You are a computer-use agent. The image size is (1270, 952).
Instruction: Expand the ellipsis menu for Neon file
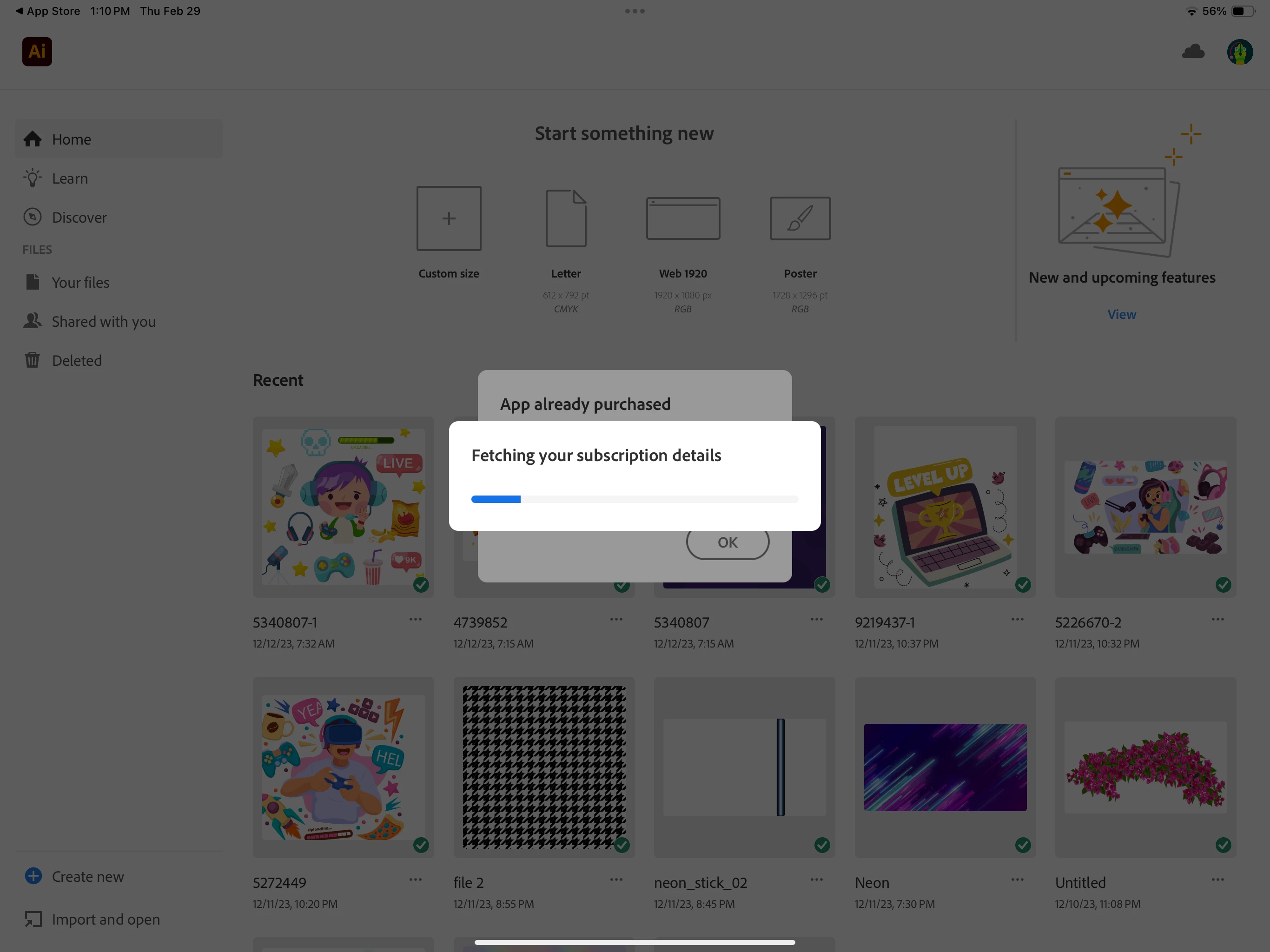(1017, 879)
